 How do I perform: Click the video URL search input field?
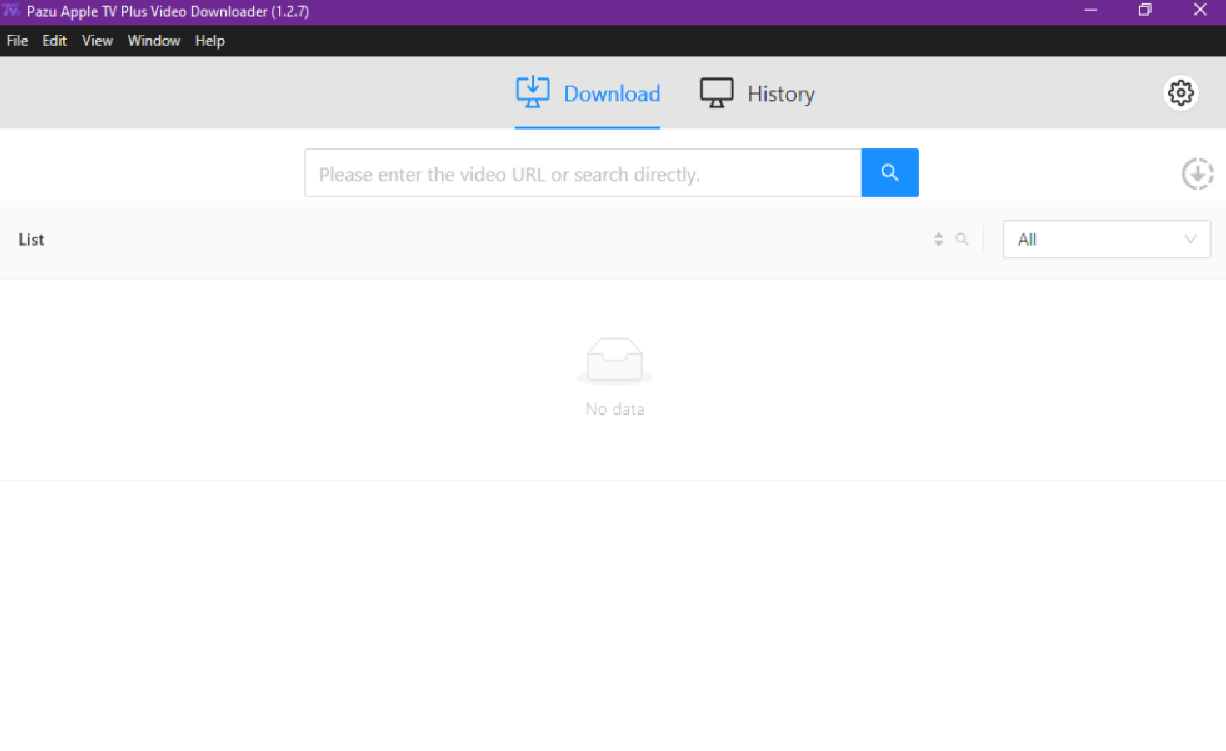click(x=583, y=173)
